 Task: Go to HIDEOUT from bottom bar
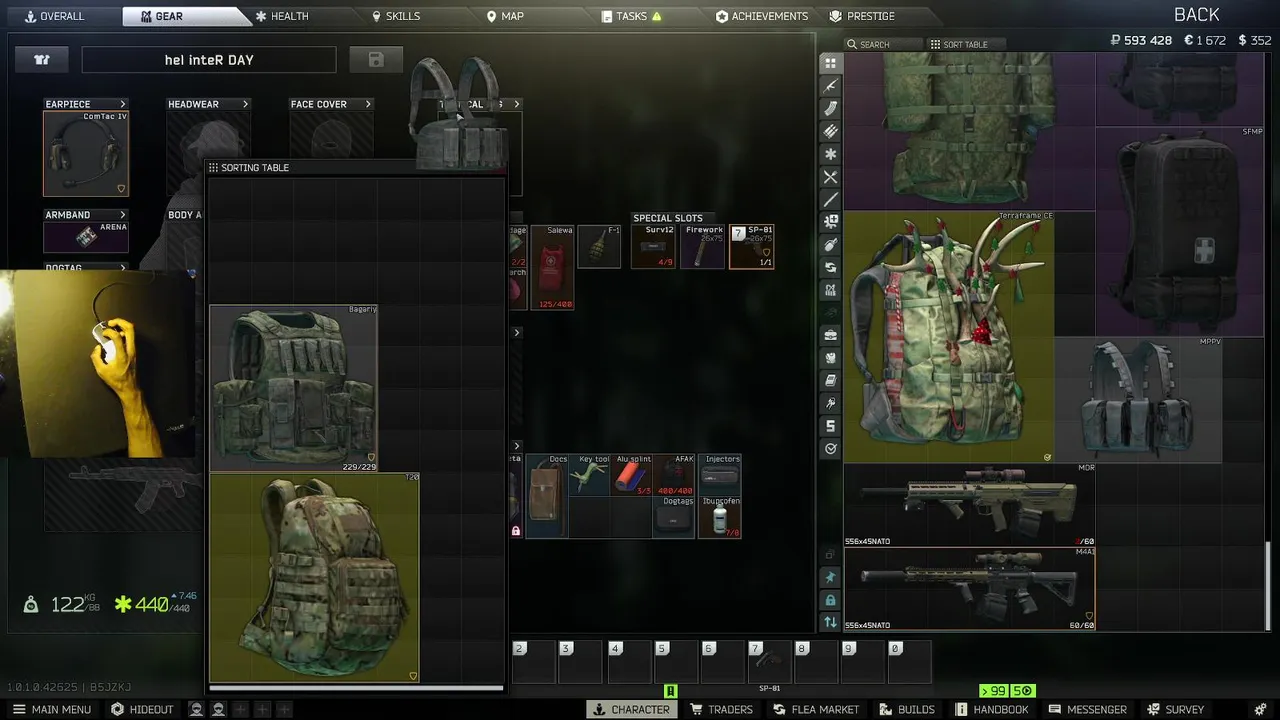[x=142, y=709]
